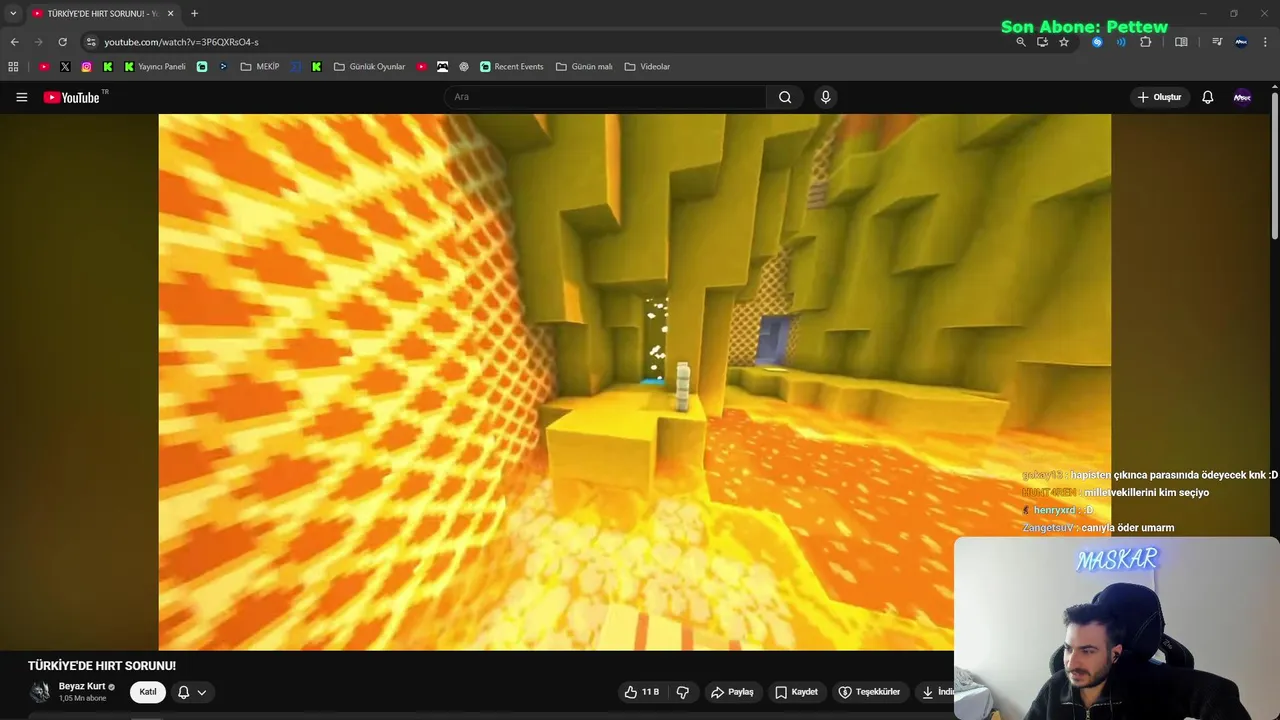Select the TÜRKİYE'DE HIRT SORUNU browser tab

103,13
